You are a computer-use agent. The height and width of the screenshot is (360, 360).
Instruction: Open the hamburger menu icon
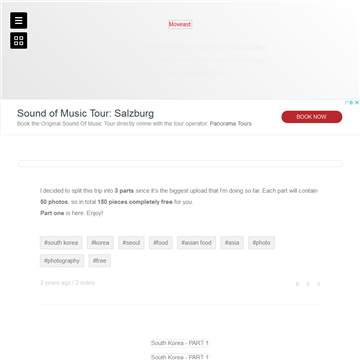coord(19,20)
